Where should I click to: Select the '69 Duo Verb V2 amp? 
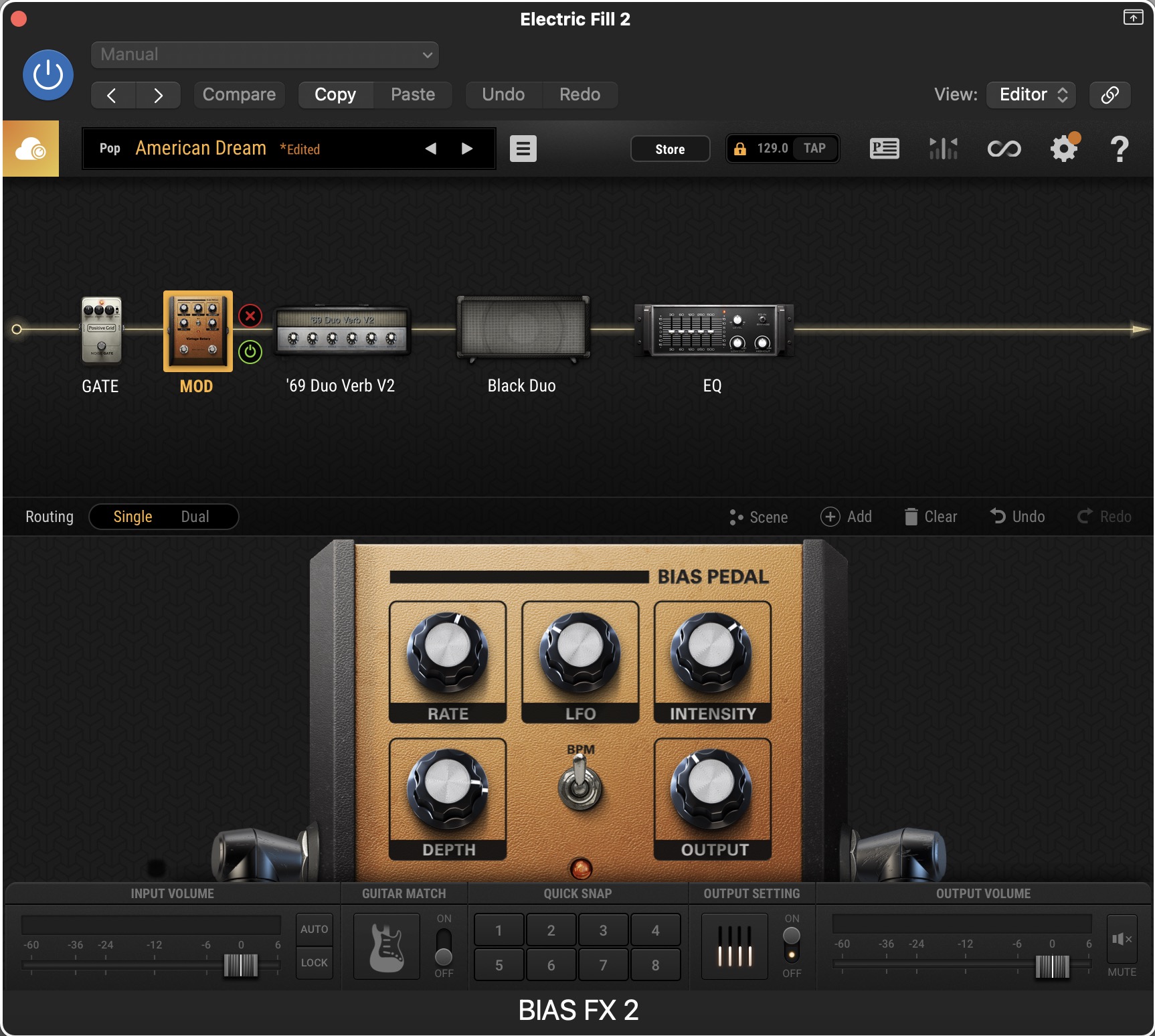[342, 331]
